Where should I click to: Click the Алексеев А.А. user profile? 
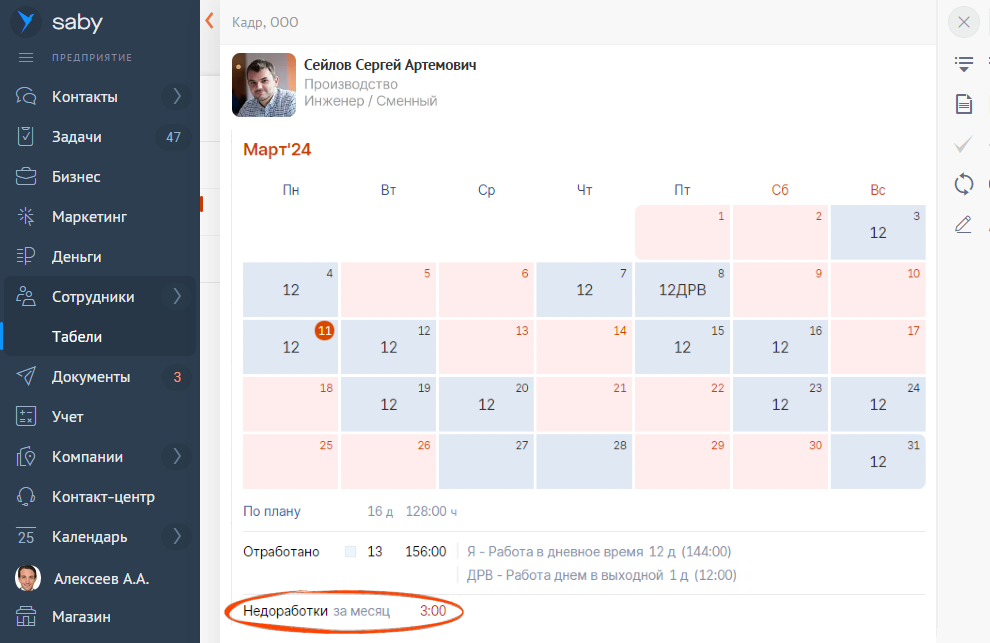pos(100,578)
